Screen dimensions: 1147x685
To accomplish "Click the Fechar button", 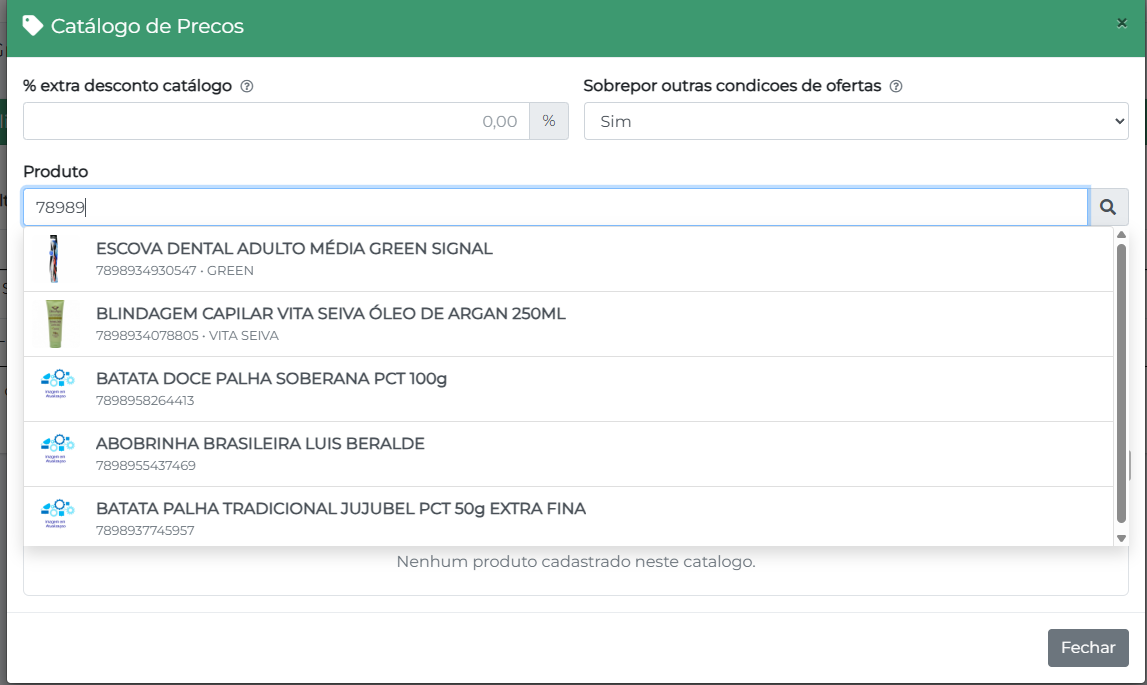I will point(1088,648).
